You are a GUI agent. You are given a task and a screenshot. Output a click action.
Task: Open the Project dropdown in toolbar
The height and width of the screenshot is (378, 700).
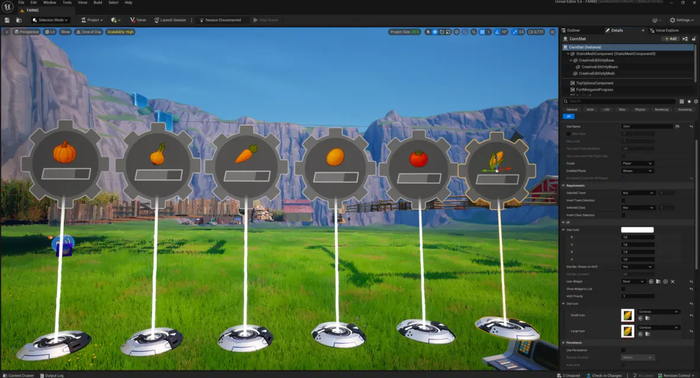click(x=92, y=20)
